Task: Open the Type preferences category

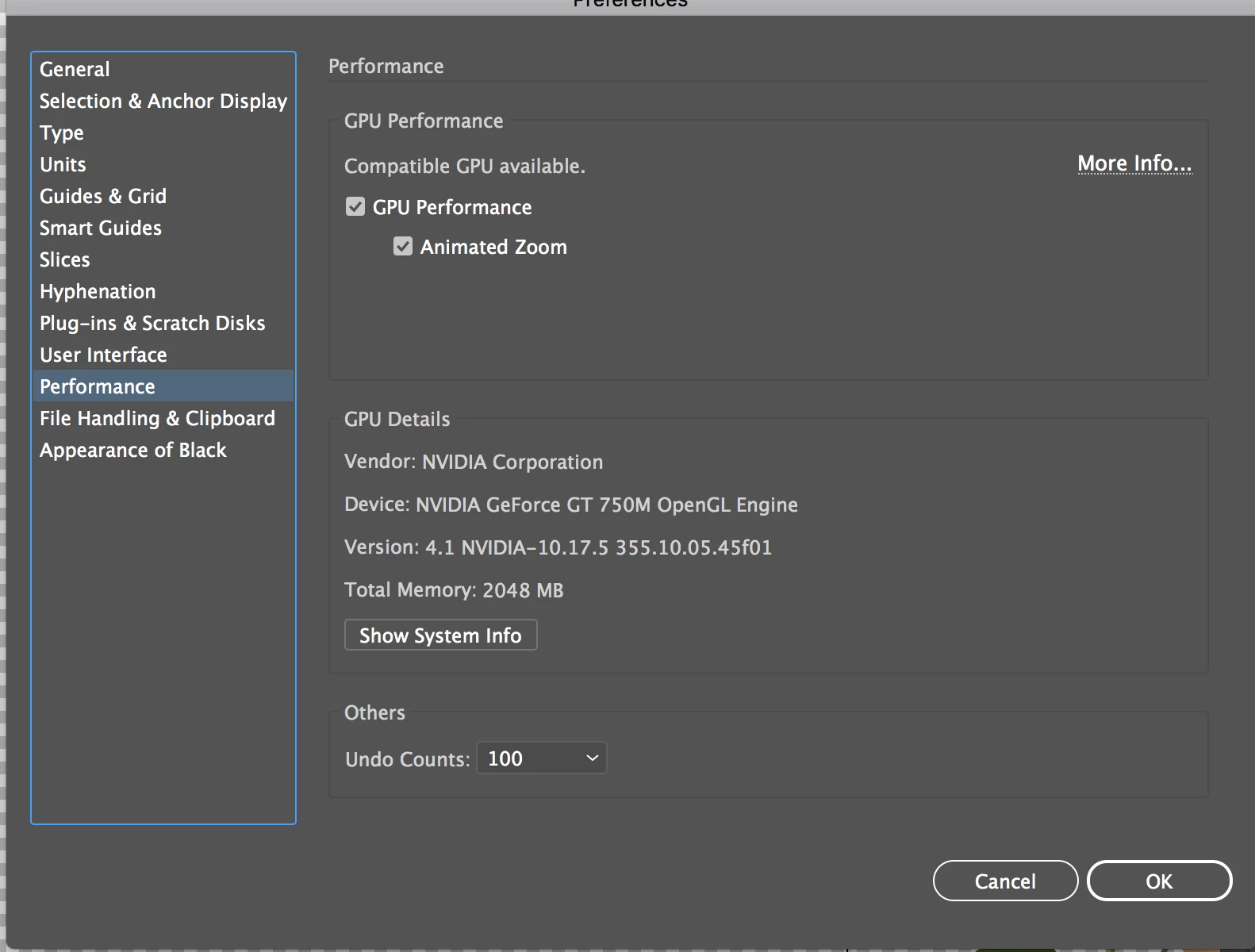Action: (163, 132)
